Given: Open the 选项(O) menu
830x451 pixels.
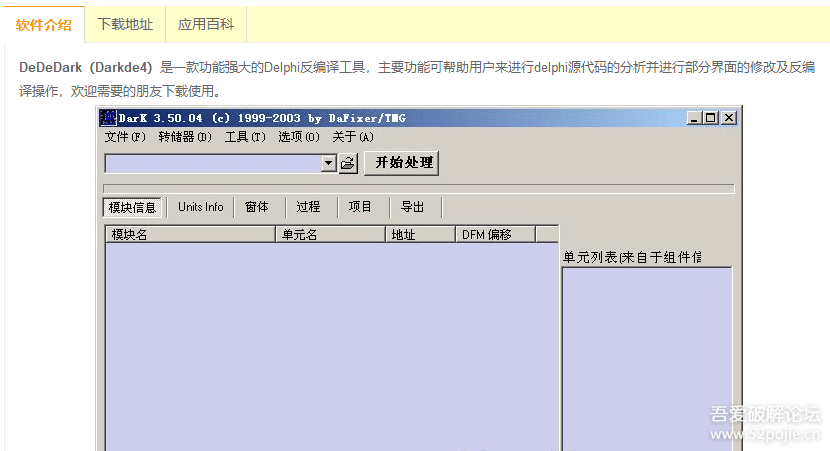Looking at the screenshot, I should 299,137.
